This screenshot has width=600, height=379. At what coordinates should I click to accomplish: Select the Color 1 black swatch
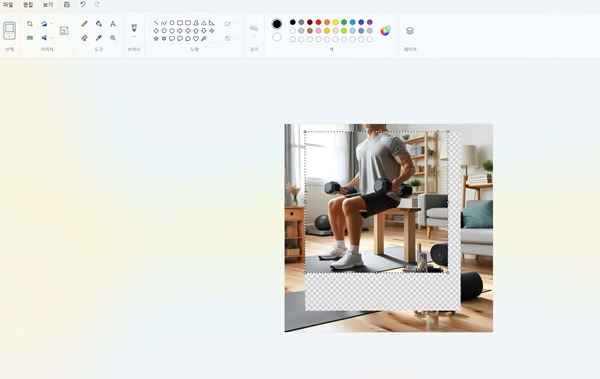coord(277,24)
